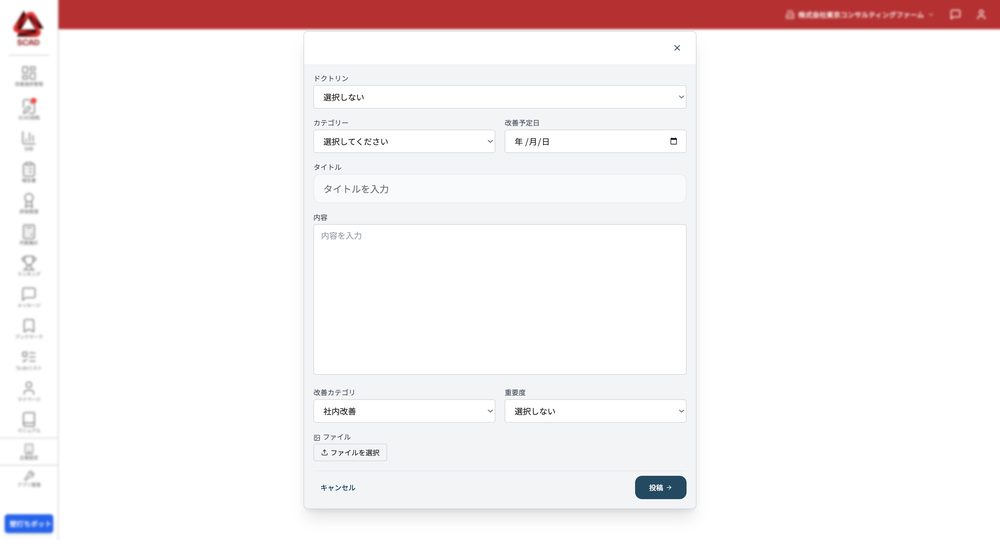Screen dimensions: 1000x540
Task: Open calendar picker for 改善予定日
Action: pyautogui.click(x=673, y=142)
